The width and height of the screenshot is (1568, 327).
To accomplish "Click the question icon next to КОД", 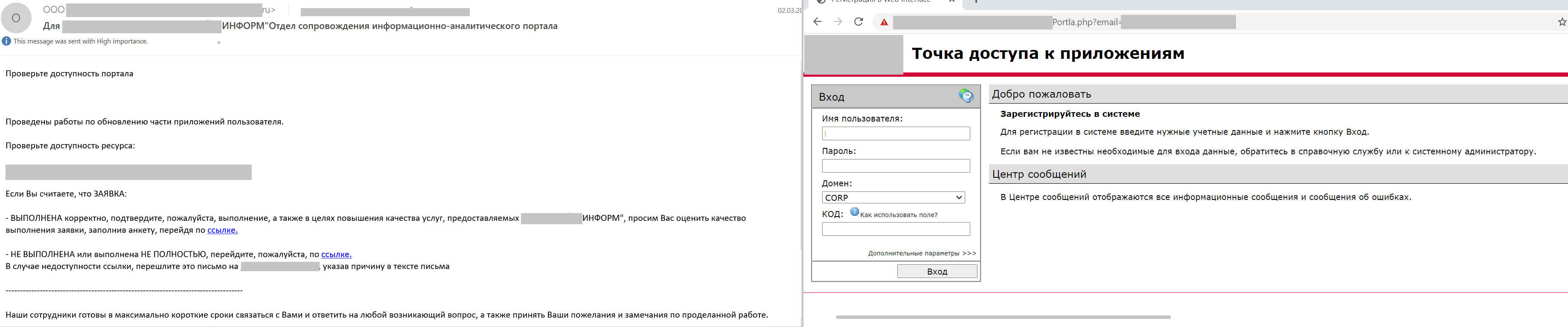I will 855,212.
